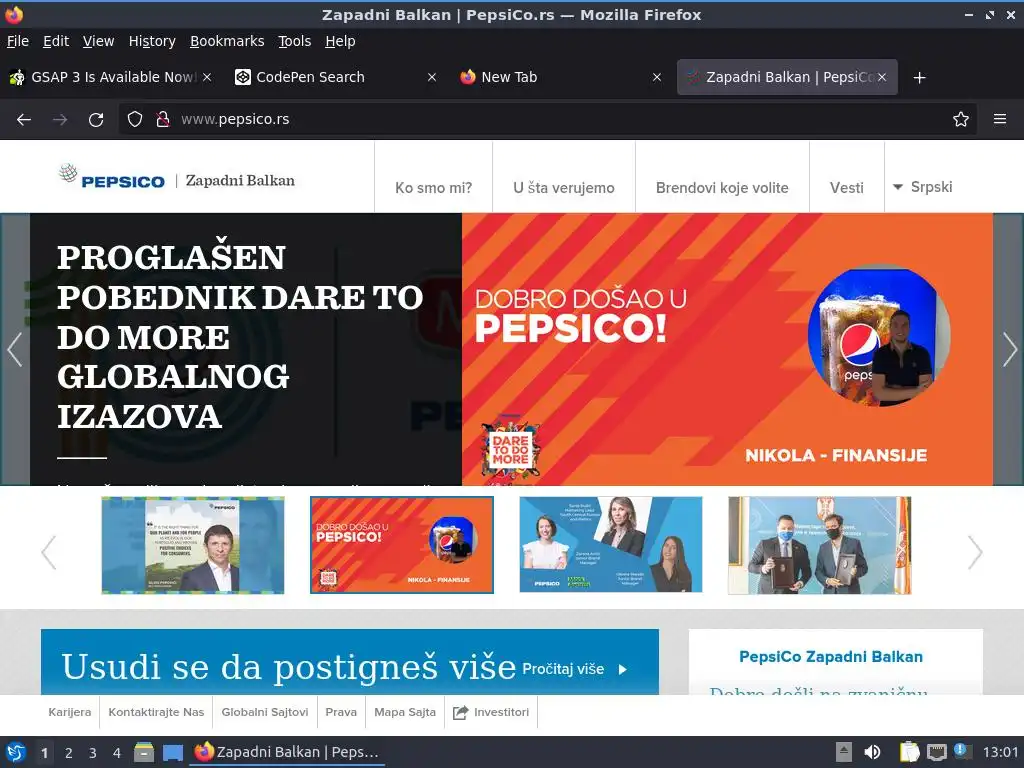Screen dimensions: 1024x768
Task: Switch to workspace 3 in taskbar
Action: (x=93, y=753)
